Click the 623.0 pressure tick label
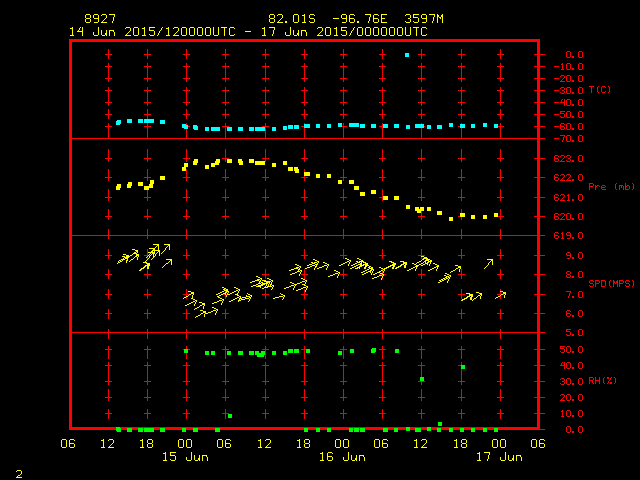The height and width of the screenshot is (480, 640). pos(569,158)
